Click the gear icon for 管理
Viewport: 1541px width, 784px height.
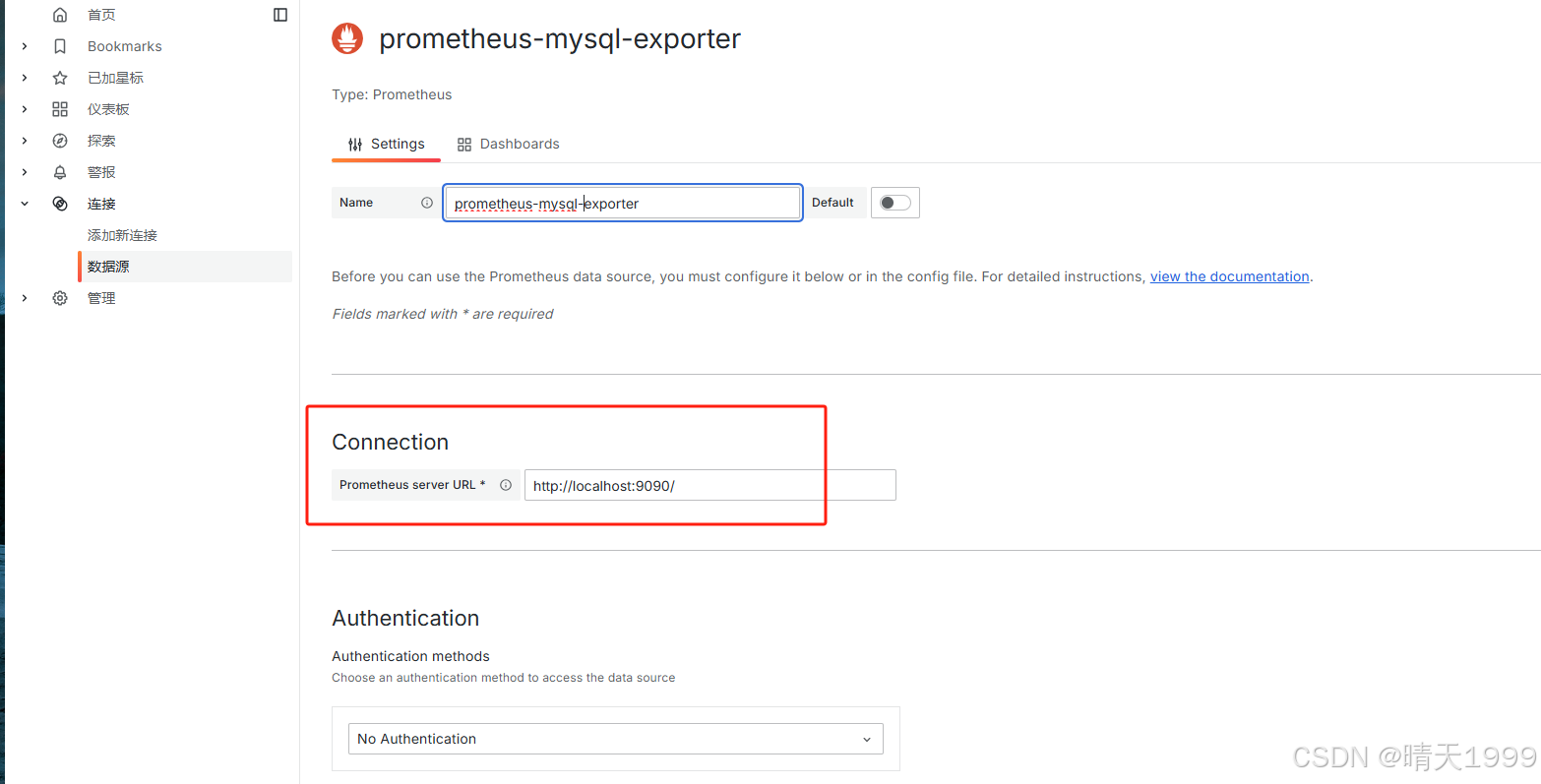click(x=60, y=298)
